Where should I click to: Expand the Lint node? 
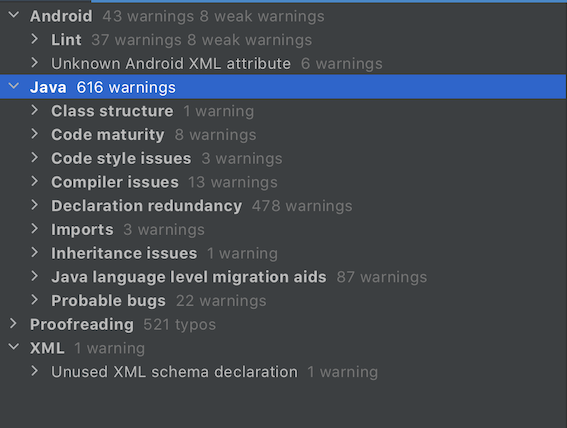tap(35, 39)
